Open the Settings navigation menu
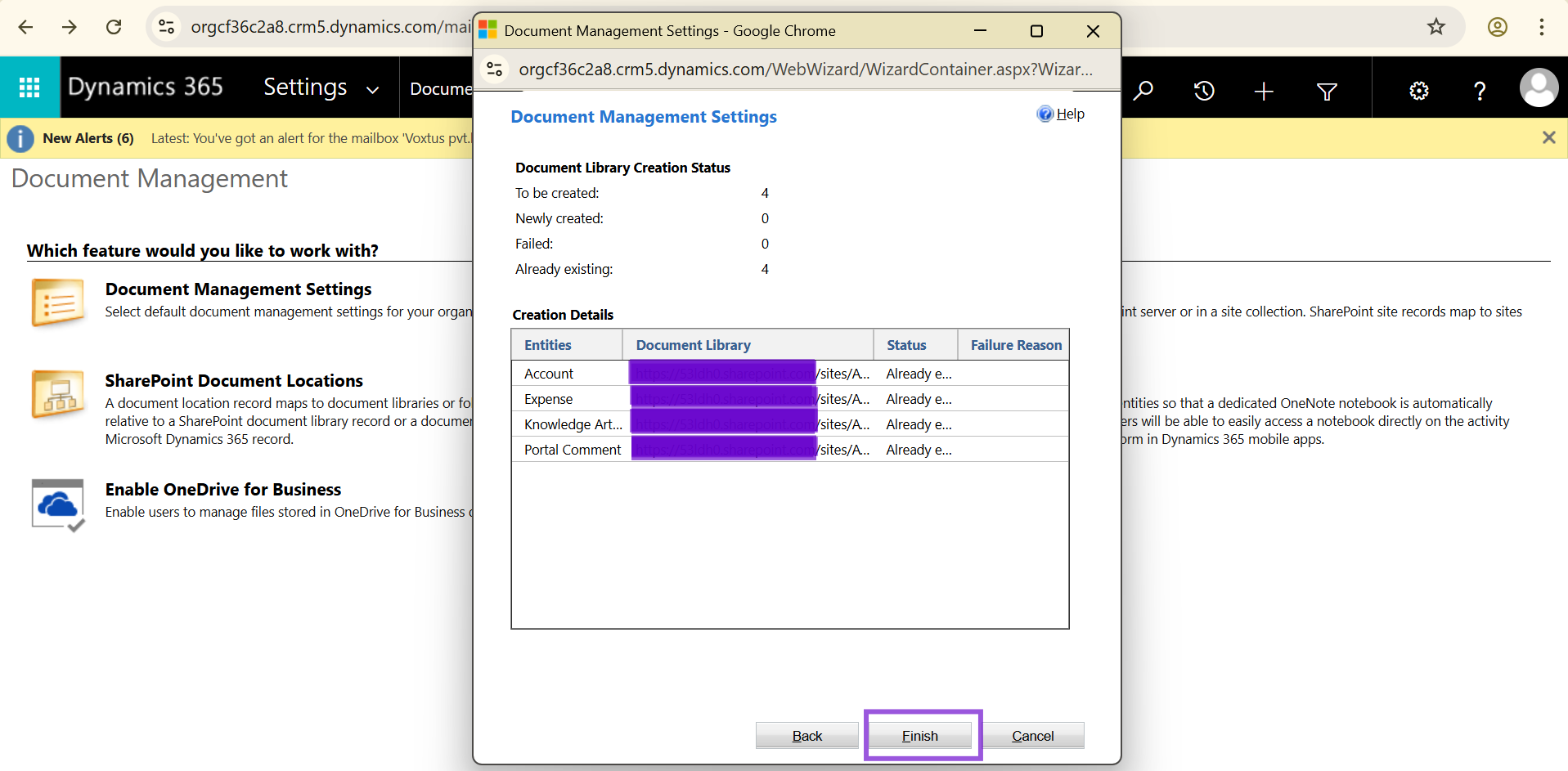Viewport: 1568px width, 771px height. pyautogui.click(x=305, y=87)
